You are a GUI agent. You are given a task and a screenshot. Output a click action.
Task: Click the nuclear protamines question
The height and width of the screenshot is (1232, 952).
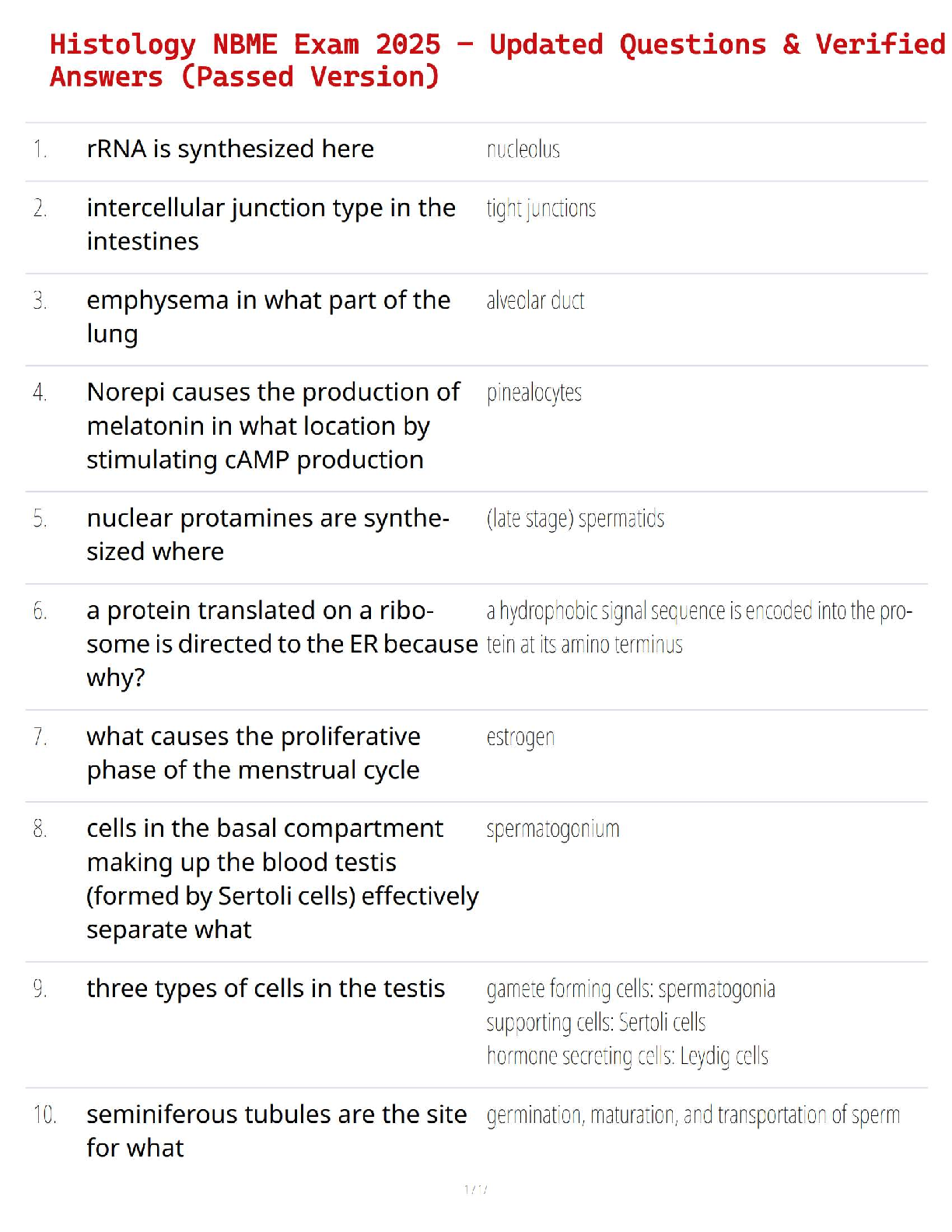click(268, 534)
